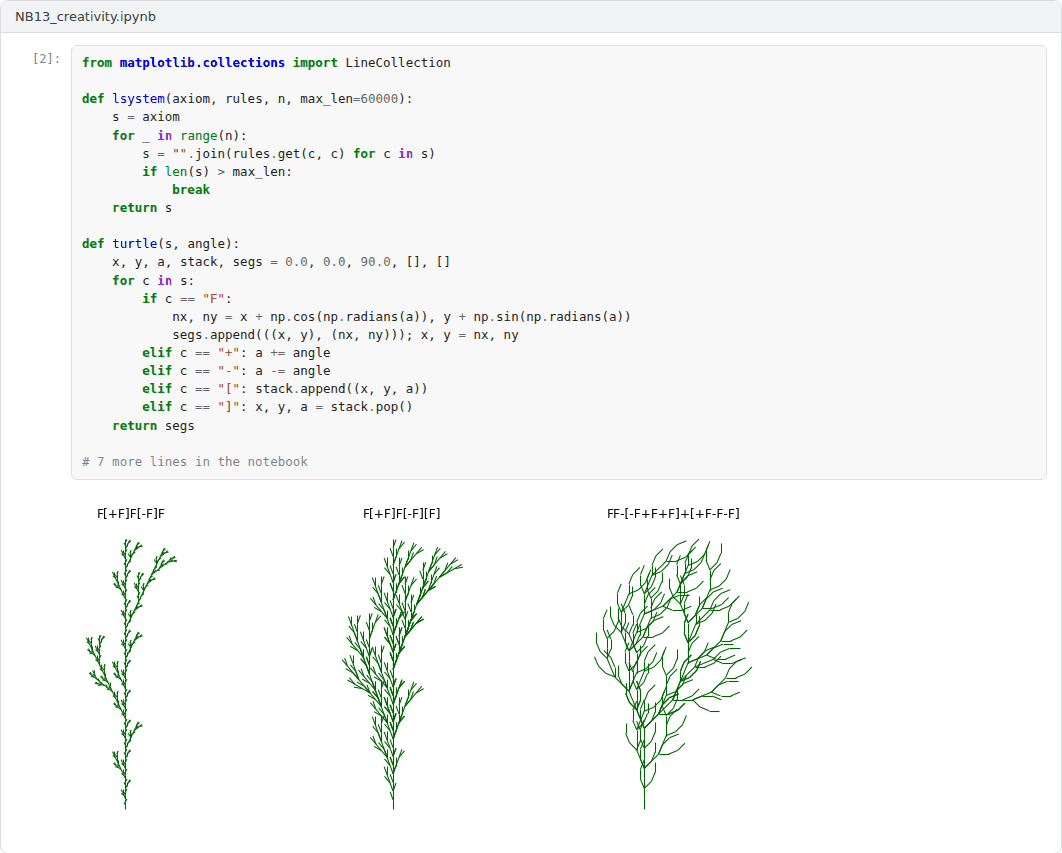The height and width of the screenshot is (853, 1062).
Task: Click the 'stack.pop()' line
Action: click(x=278, y=407)
